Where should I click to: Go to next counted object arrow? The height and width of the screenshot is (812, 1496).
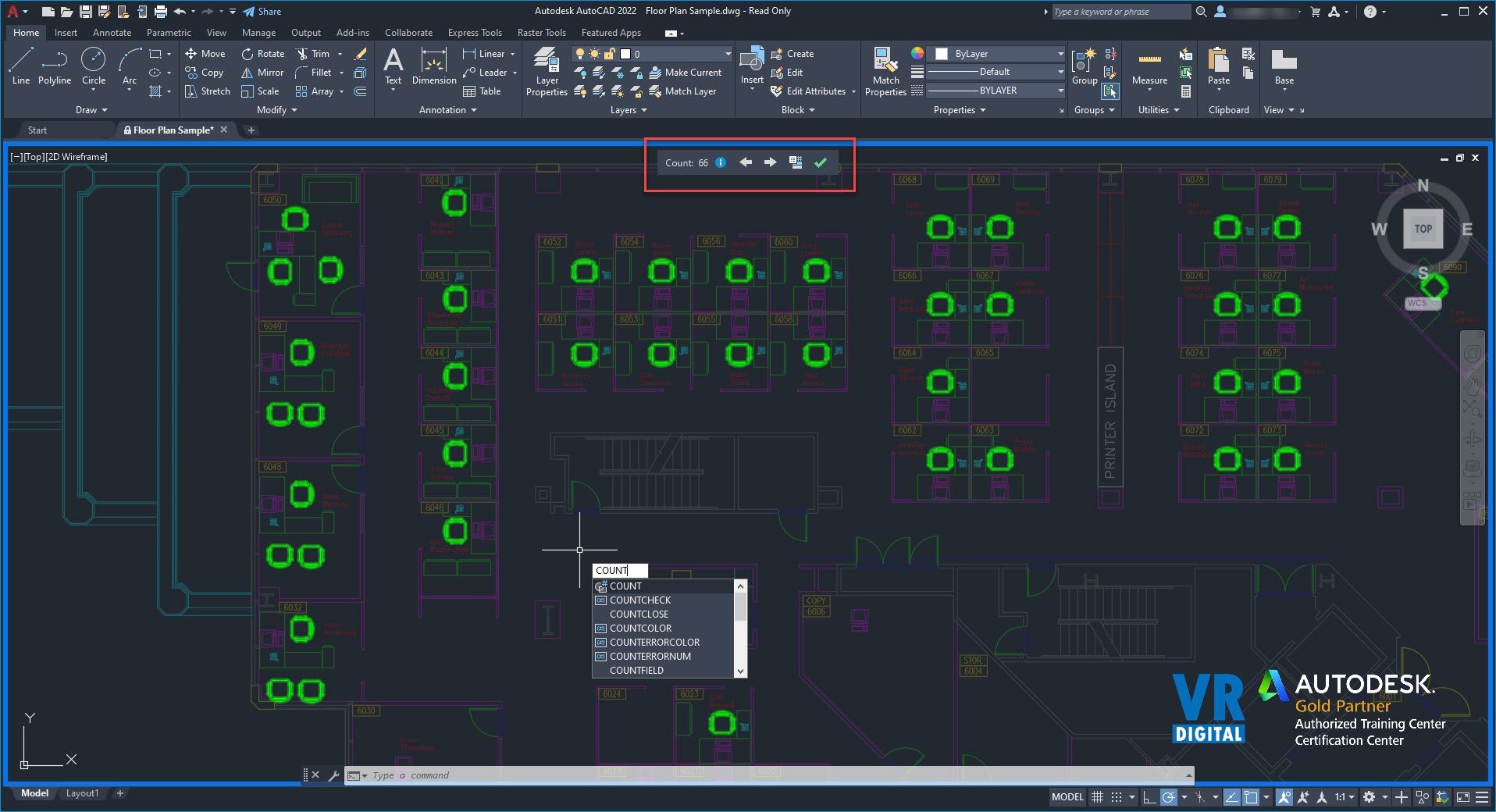[x=770, y=162]
